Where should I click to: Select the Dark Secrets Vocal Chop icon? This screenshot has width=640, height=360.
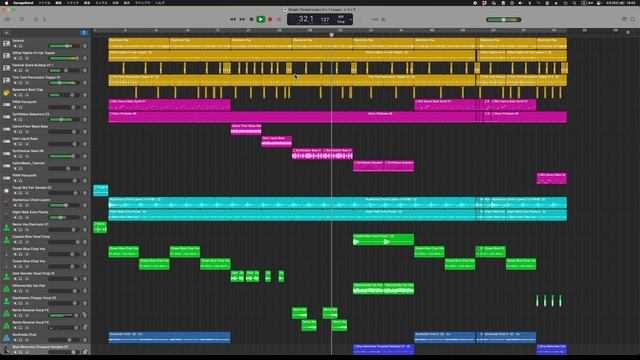pos(6,276)
